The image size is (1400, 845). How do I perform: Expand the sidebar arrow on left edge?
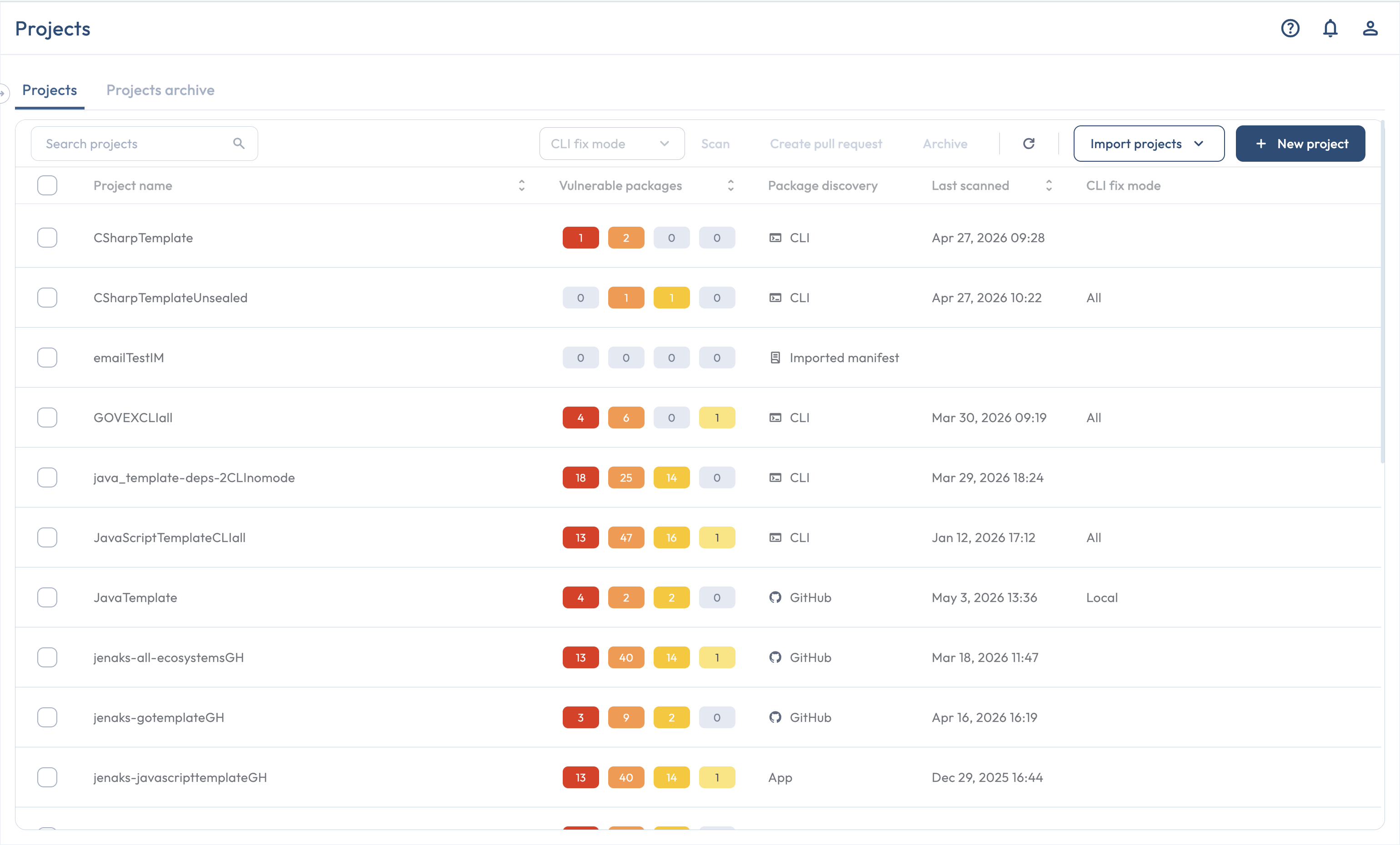[x=3, y=93]
